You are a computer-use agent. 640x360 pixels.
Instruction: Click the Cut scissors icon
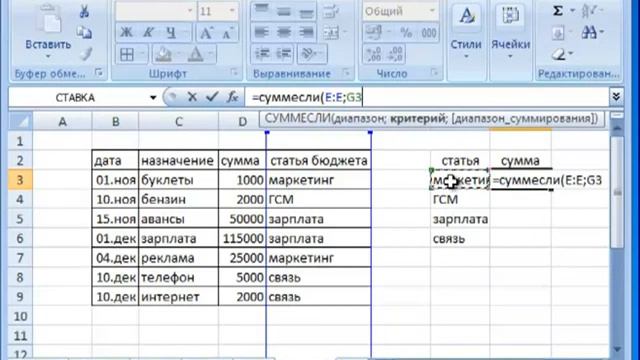84,11
